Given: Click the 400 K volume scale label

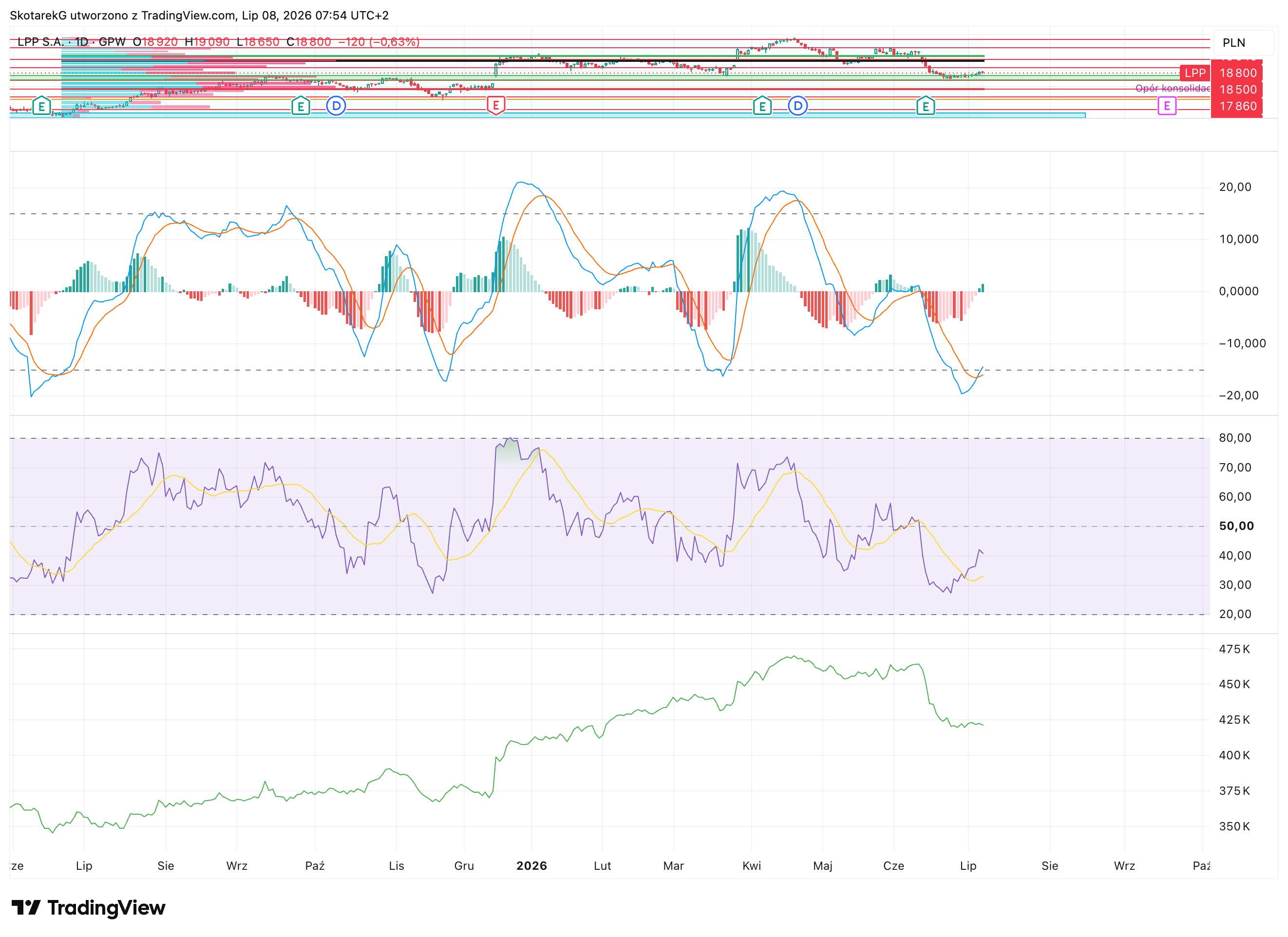Looking at the screenshot, I should [1234, 755].
